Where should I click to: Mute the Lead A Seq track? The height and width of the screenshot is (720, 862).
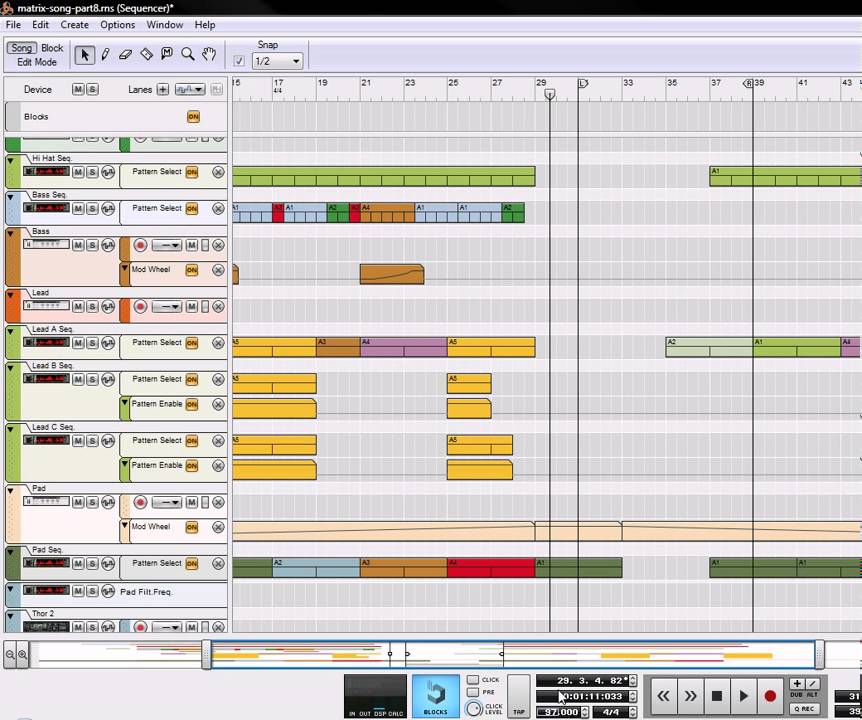pyautogui.click(x=78, y=343)
